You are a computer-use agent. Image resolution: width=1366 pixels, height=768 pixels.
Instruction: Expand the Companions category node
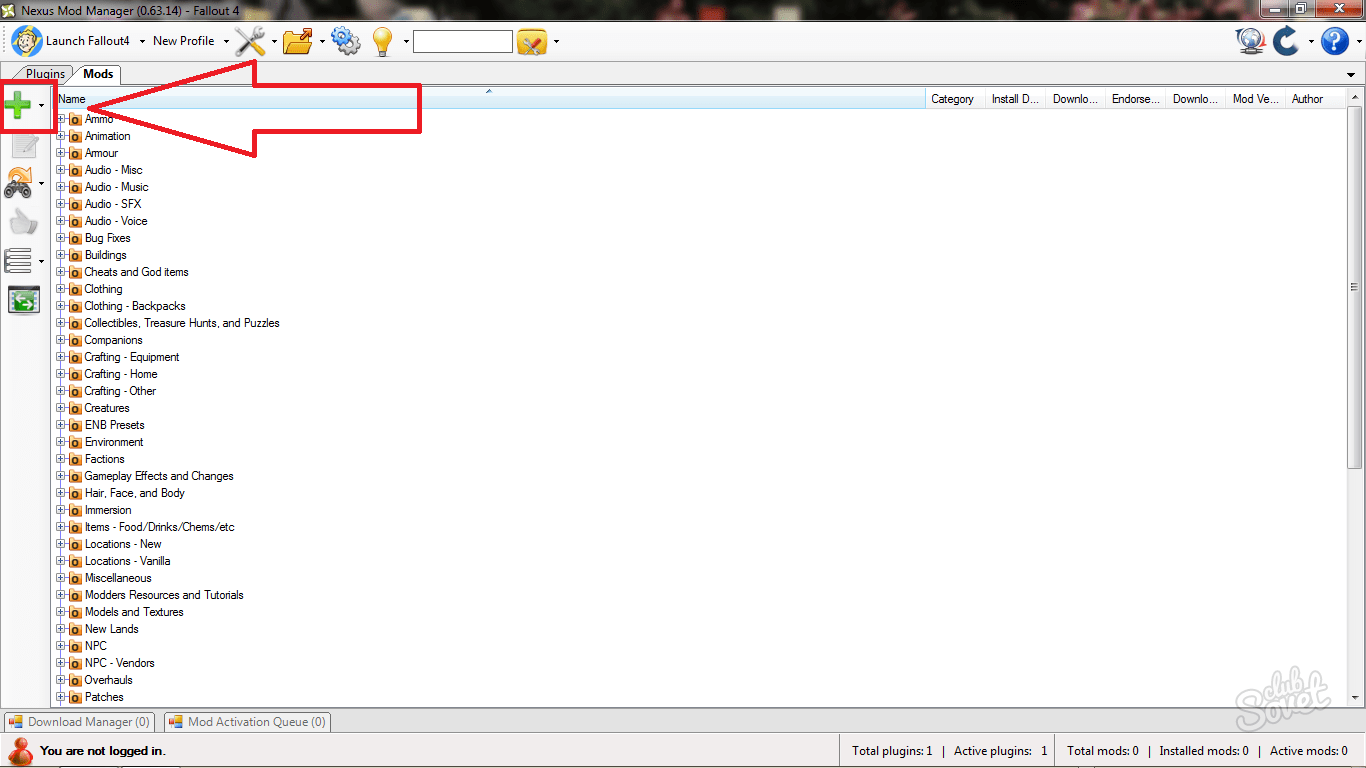click(x=61, y=340)
